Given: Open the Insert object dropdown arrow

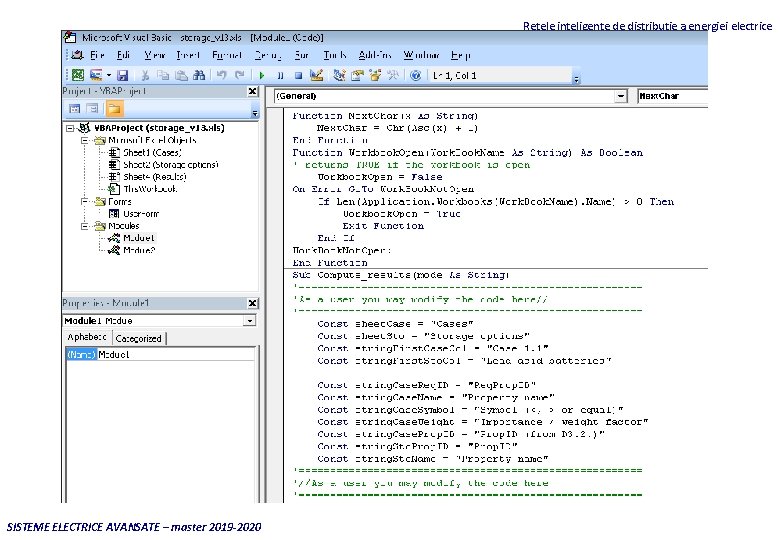Looking at the screenshot, I should (x=108, y=76).
